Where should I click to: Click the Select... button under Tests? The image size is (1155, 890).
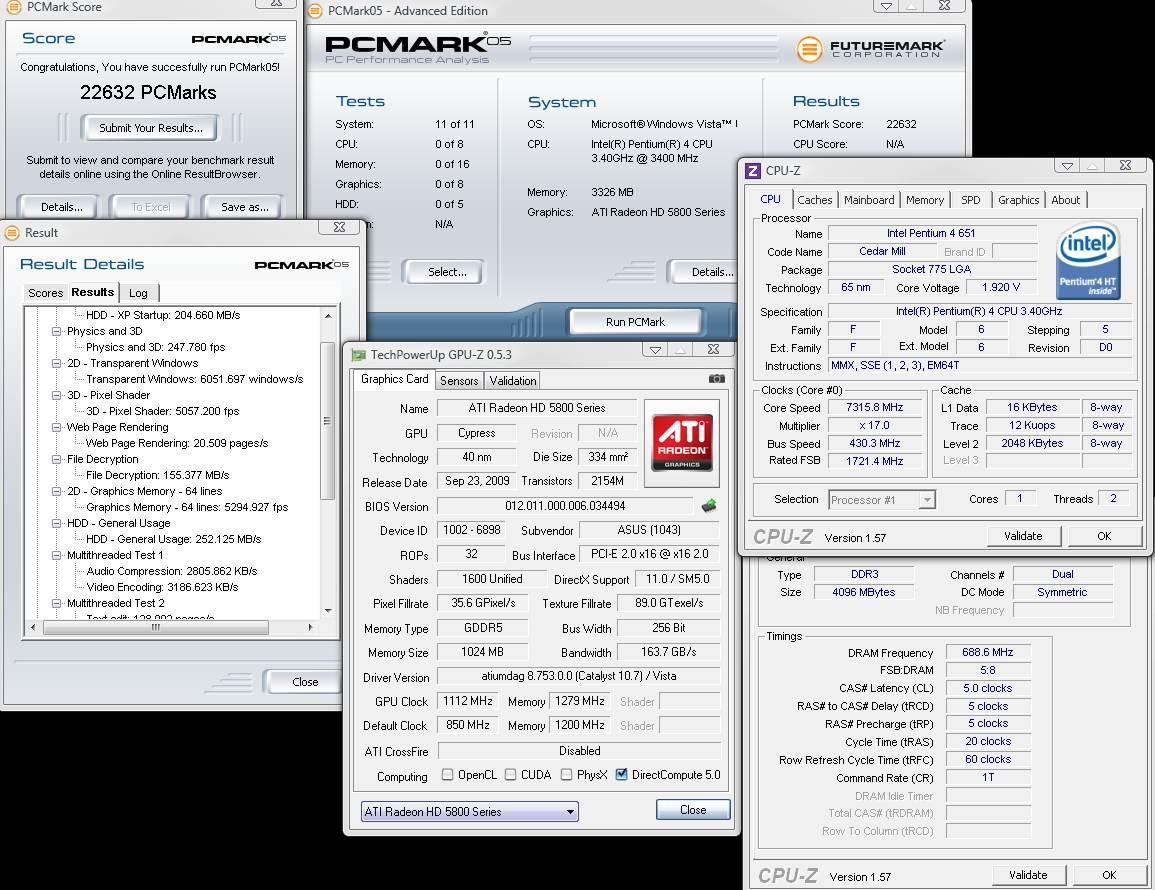pos(447,272)
